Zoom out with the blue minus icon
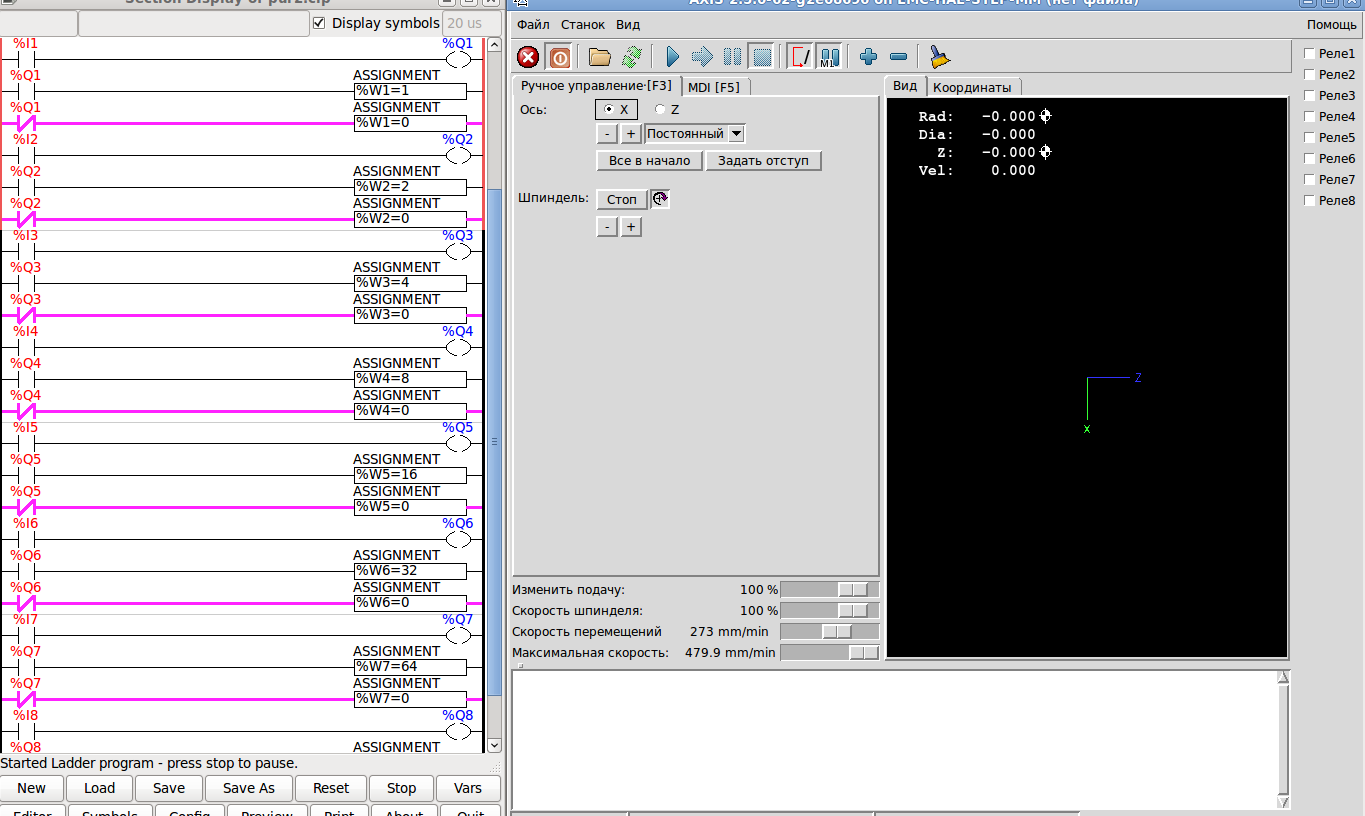1365x816 pixels. tap(898, 57)
